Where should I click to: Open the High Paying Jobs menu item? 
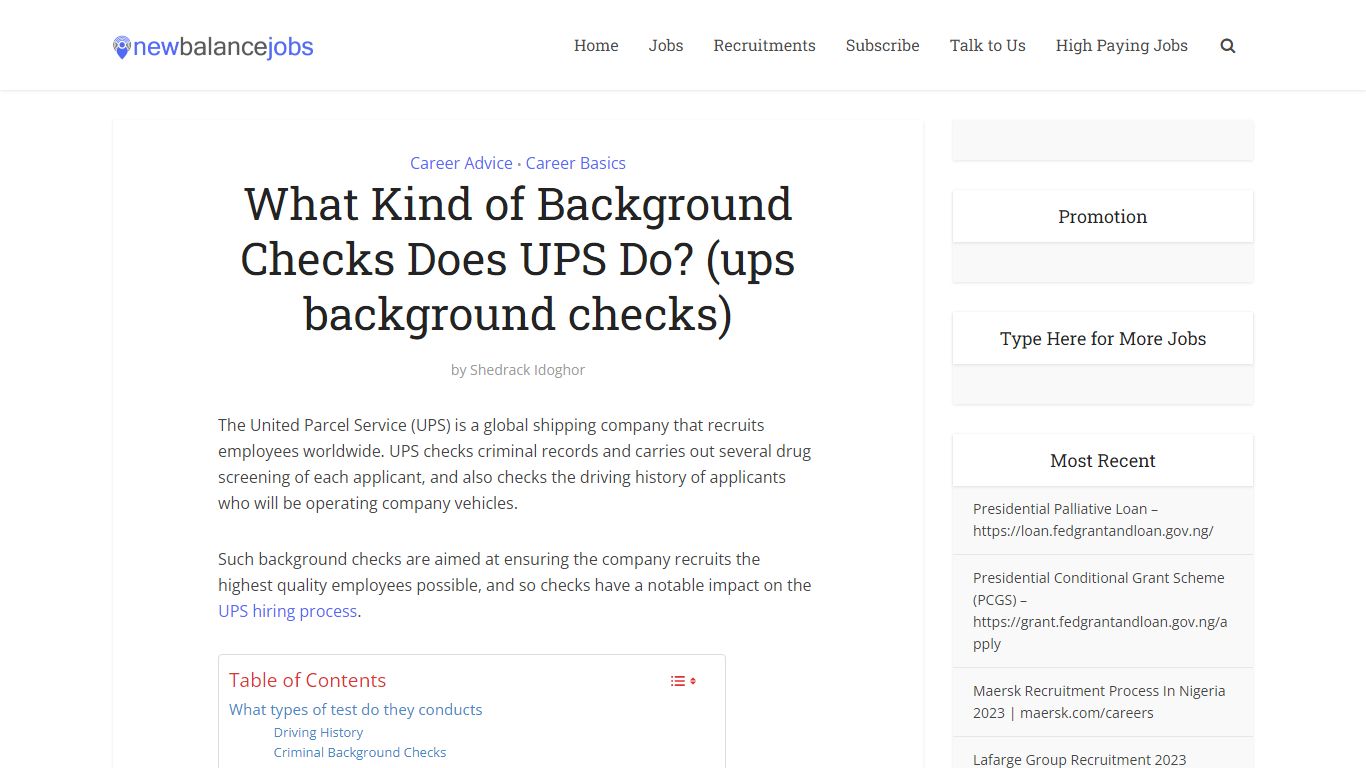pyautogui.click(x=1122, y=46)
